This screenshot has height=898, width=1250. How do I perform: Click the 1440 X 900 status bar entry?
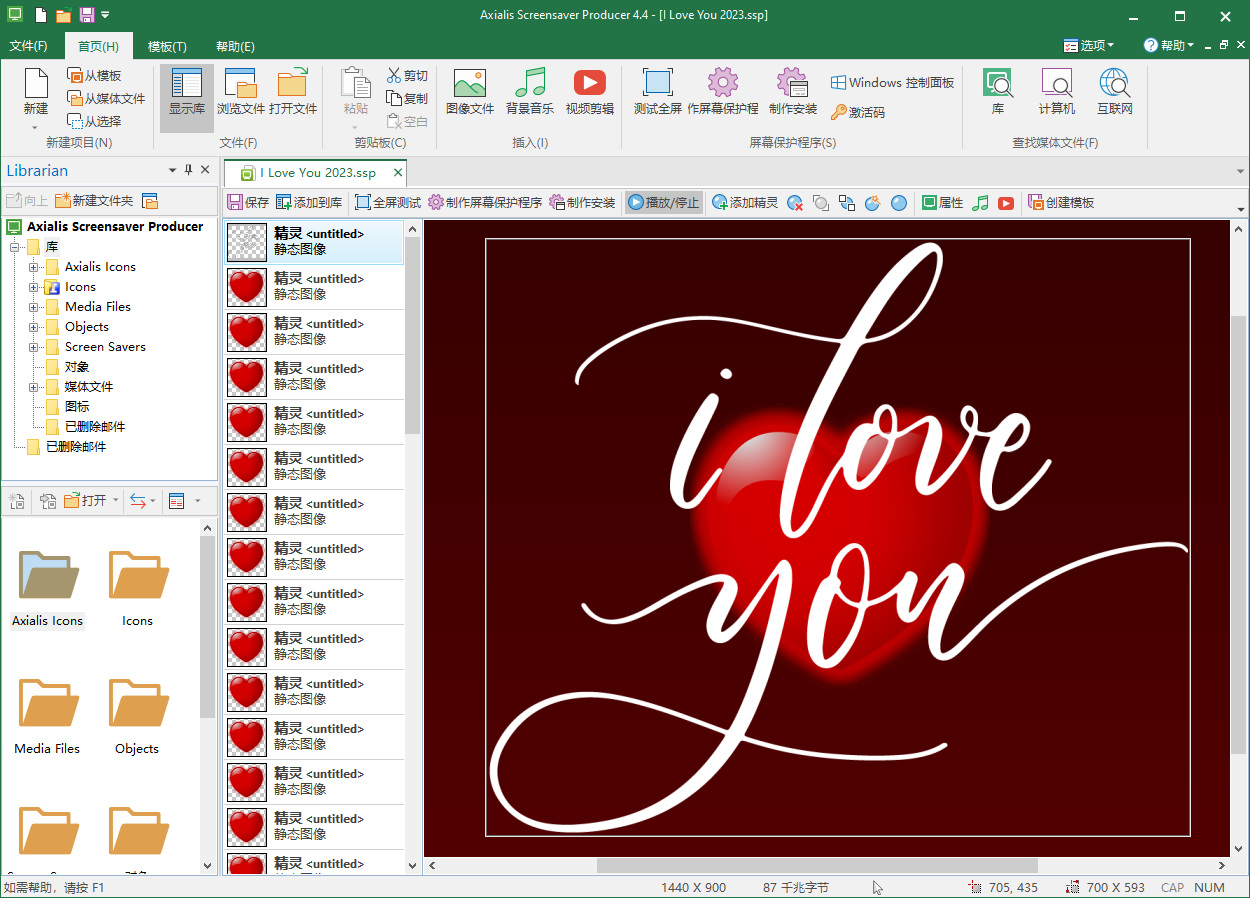coord(693,887)
